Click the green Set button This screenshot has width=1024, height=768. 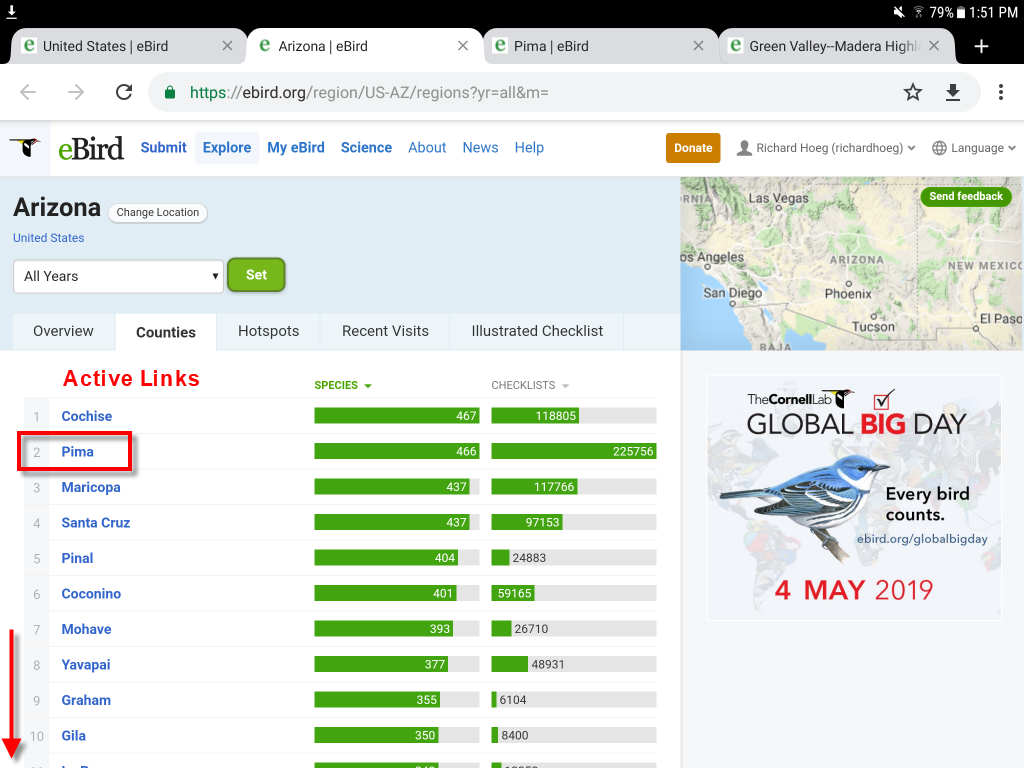click(256, 275)
